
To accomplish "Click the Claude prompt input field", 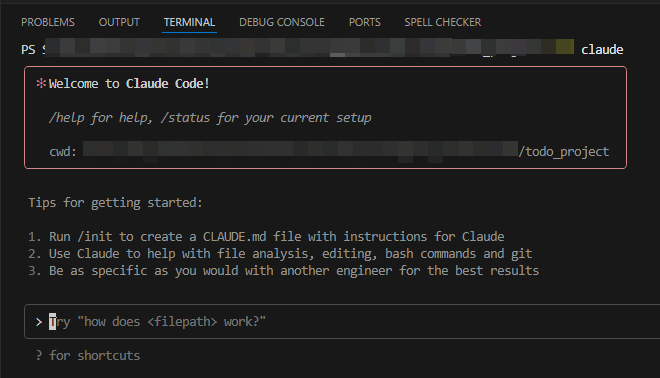I will 342,322.
